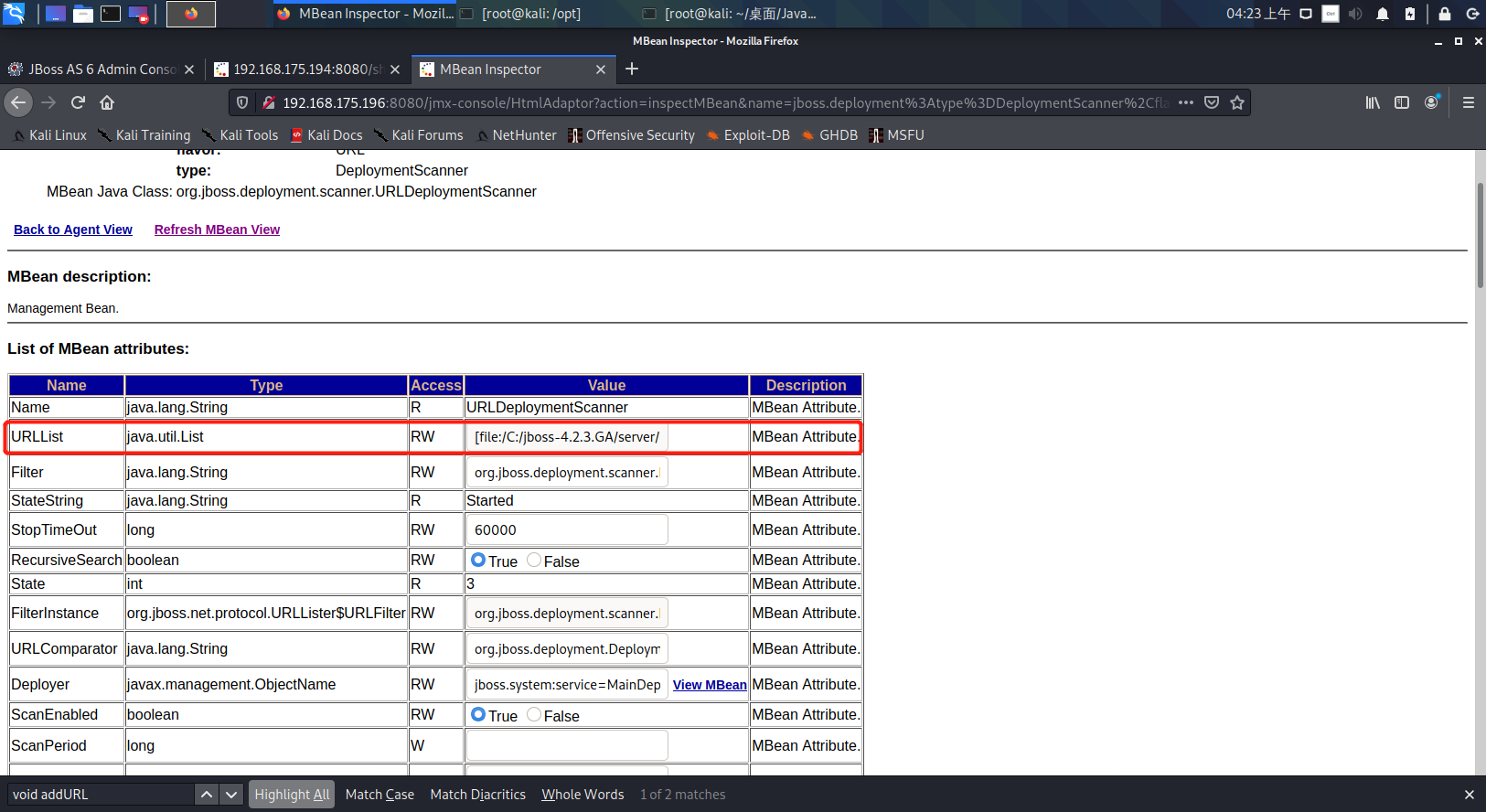Toggle Match Diacritics in find bar
1486x812 pixels.
(478, 795)
